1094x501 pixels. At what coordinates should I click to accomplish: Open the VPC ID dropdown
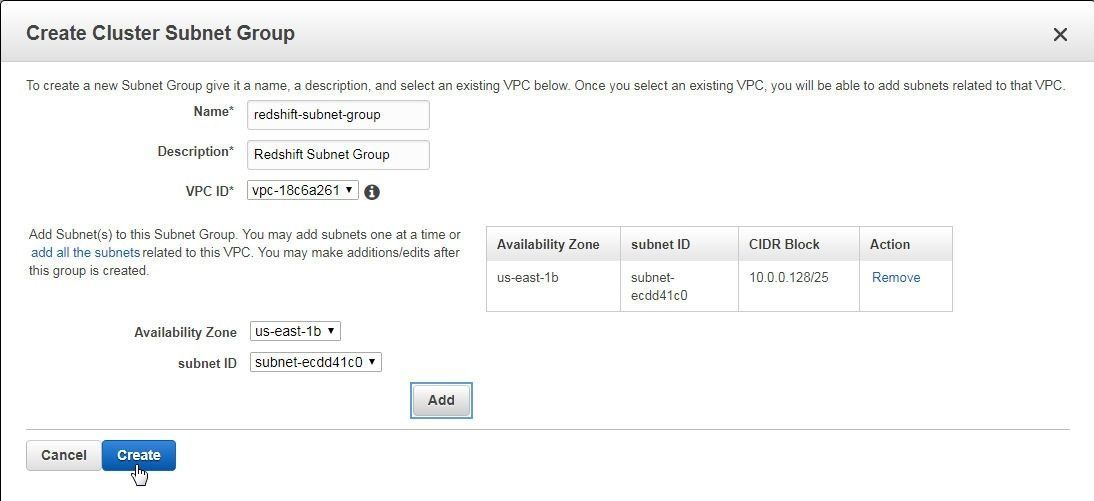point(302,190)
